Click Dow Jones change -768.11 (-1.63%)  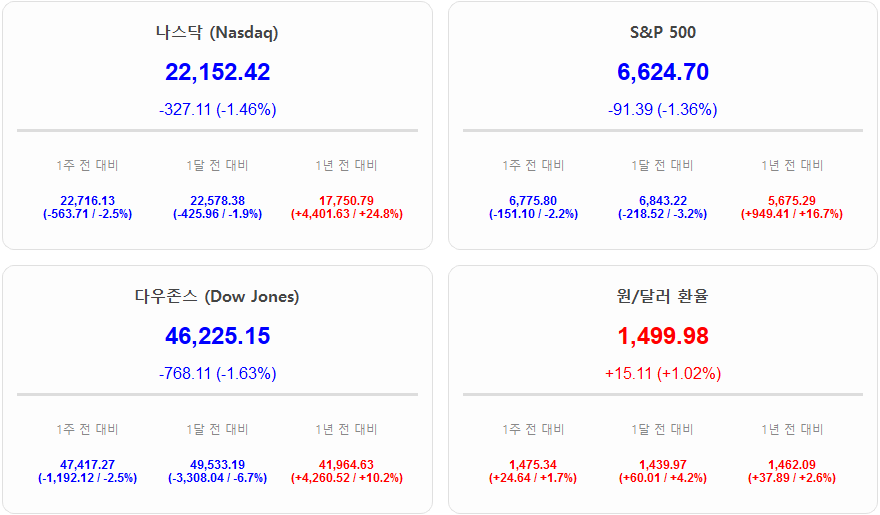(217, 373)
